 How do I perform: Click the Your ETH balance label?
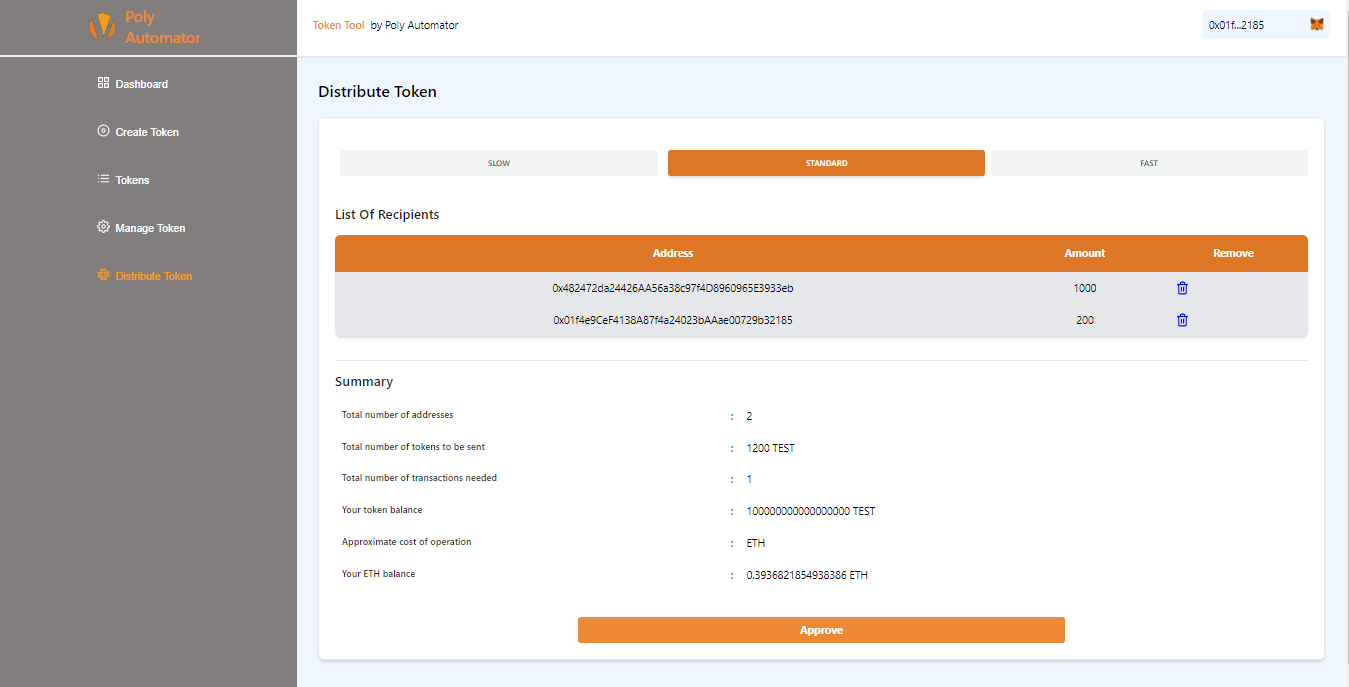(378, 574)
